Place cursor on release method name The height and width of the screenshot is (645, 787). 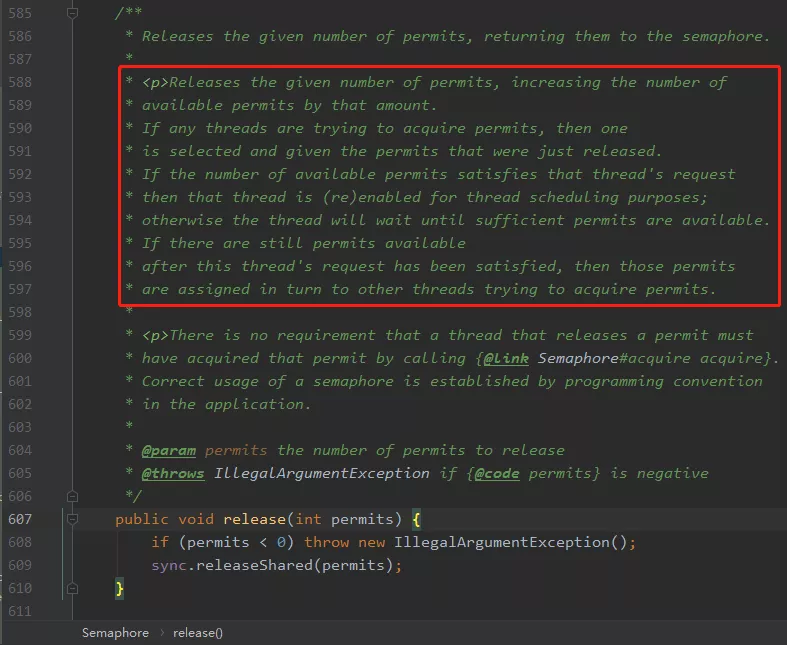tap(254, 519)
